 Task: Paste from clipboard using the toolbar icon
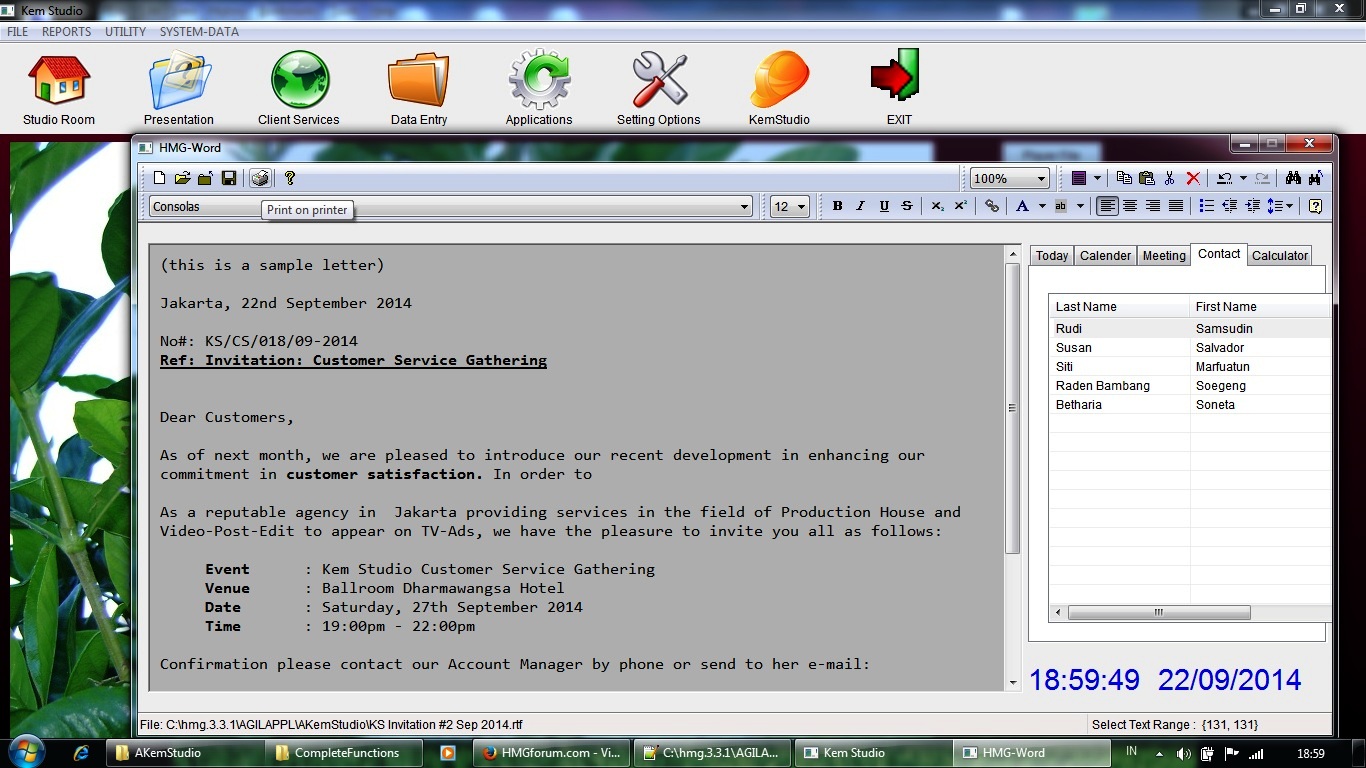click(1146, 178)
